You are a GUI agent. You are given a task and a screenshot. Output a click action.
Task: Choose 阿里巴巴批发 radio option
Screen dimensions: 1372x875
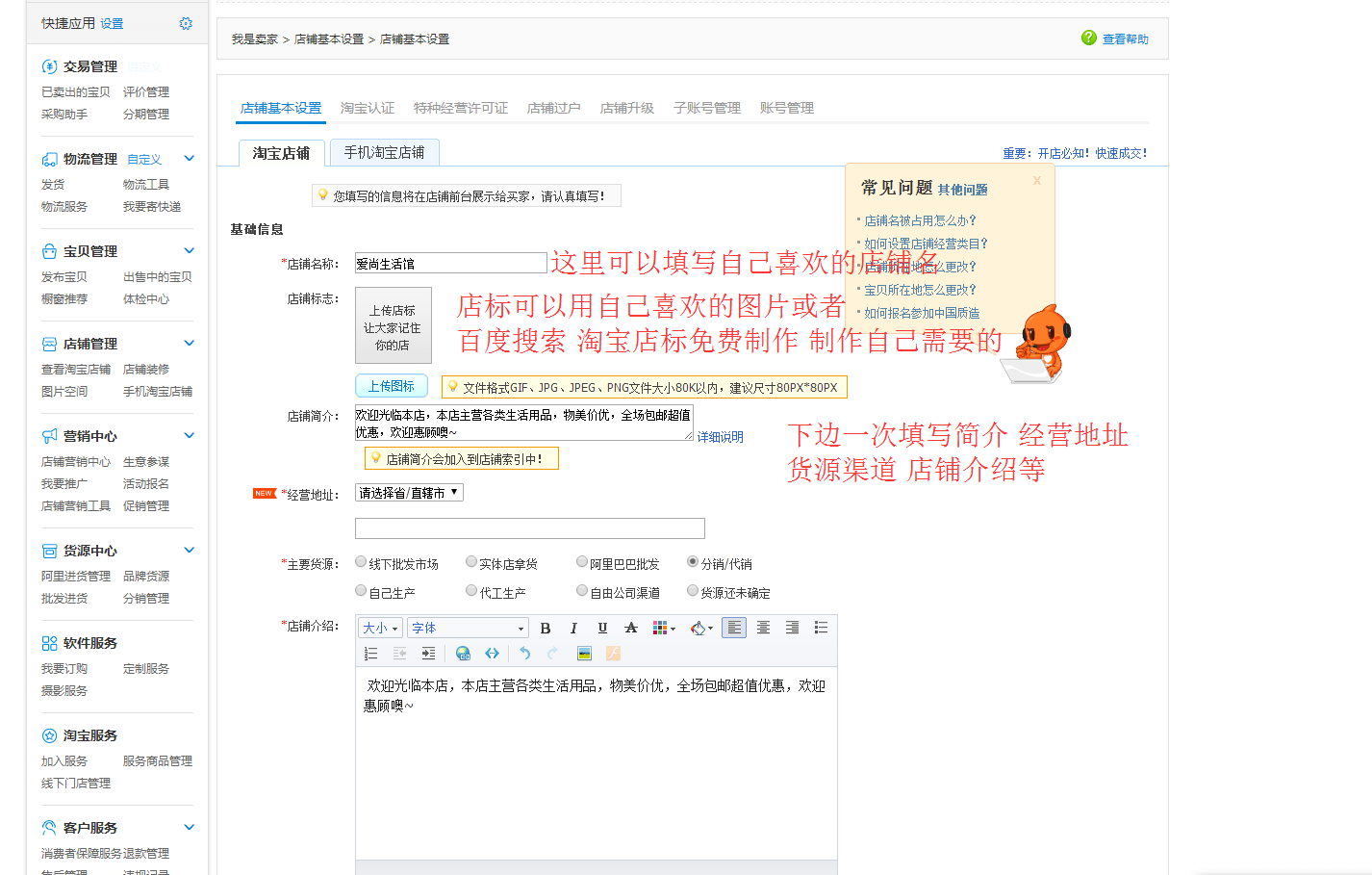(x=582, y=562)
